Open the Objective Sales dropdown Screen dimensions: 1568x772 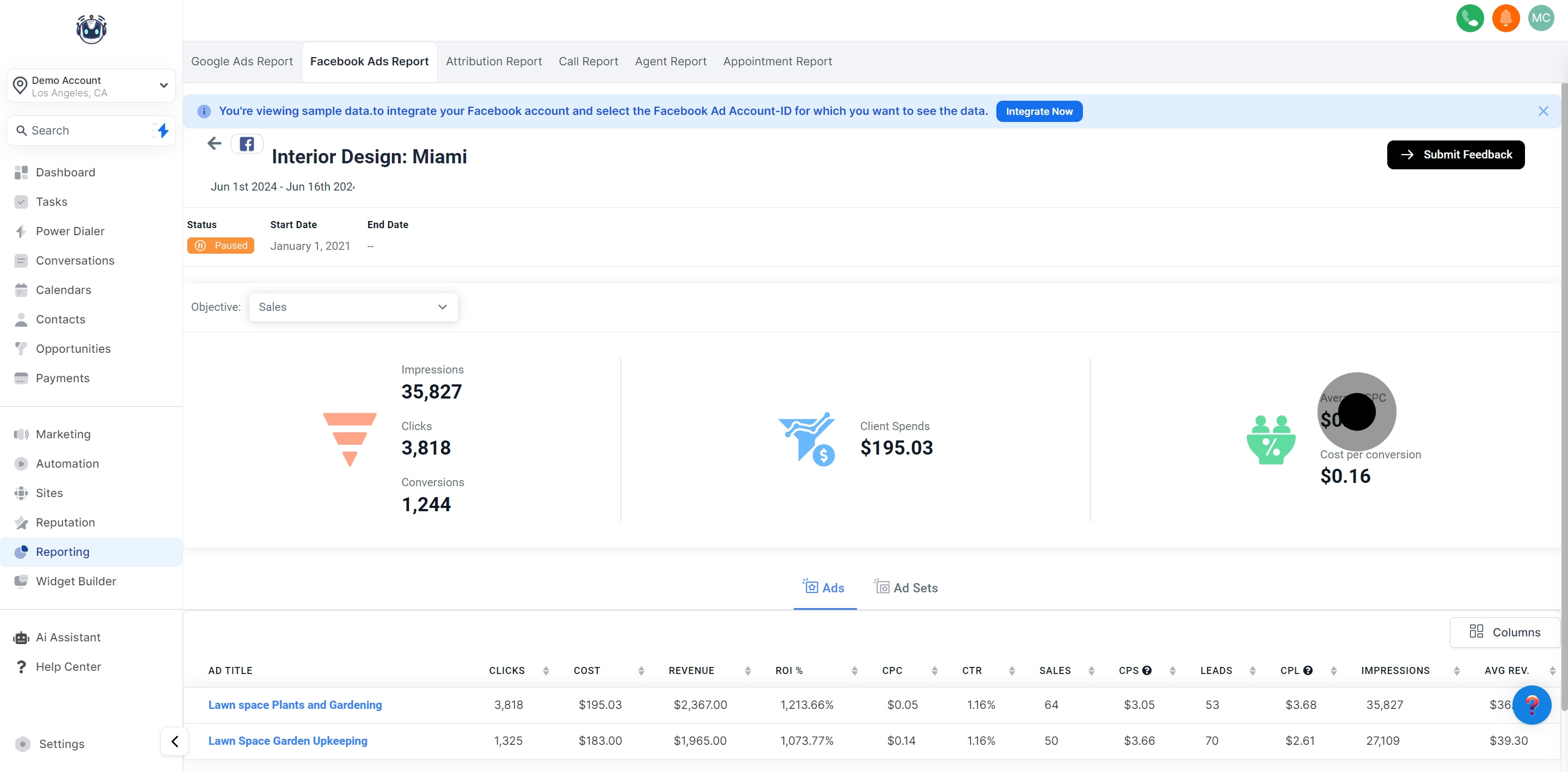point(353,307)
